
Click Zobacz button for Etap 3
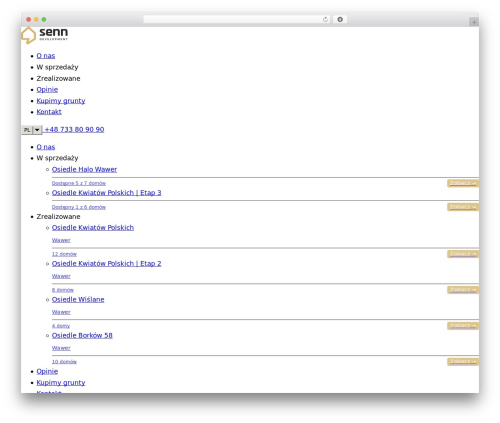coord(463,207)
